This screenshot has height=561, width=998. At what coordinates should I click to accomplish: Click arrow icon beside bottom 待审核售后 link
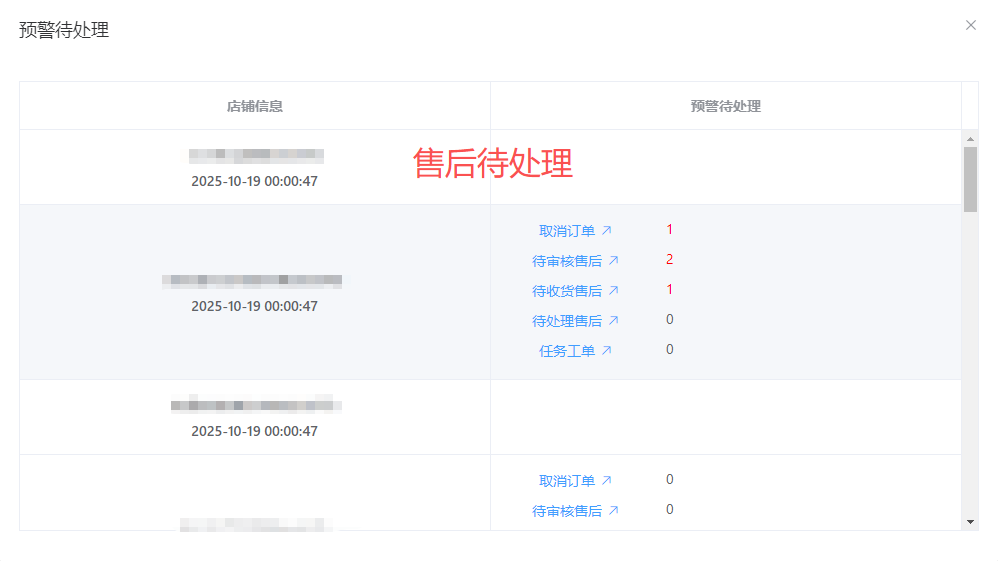pyautogui.click(x=613, y=511)
